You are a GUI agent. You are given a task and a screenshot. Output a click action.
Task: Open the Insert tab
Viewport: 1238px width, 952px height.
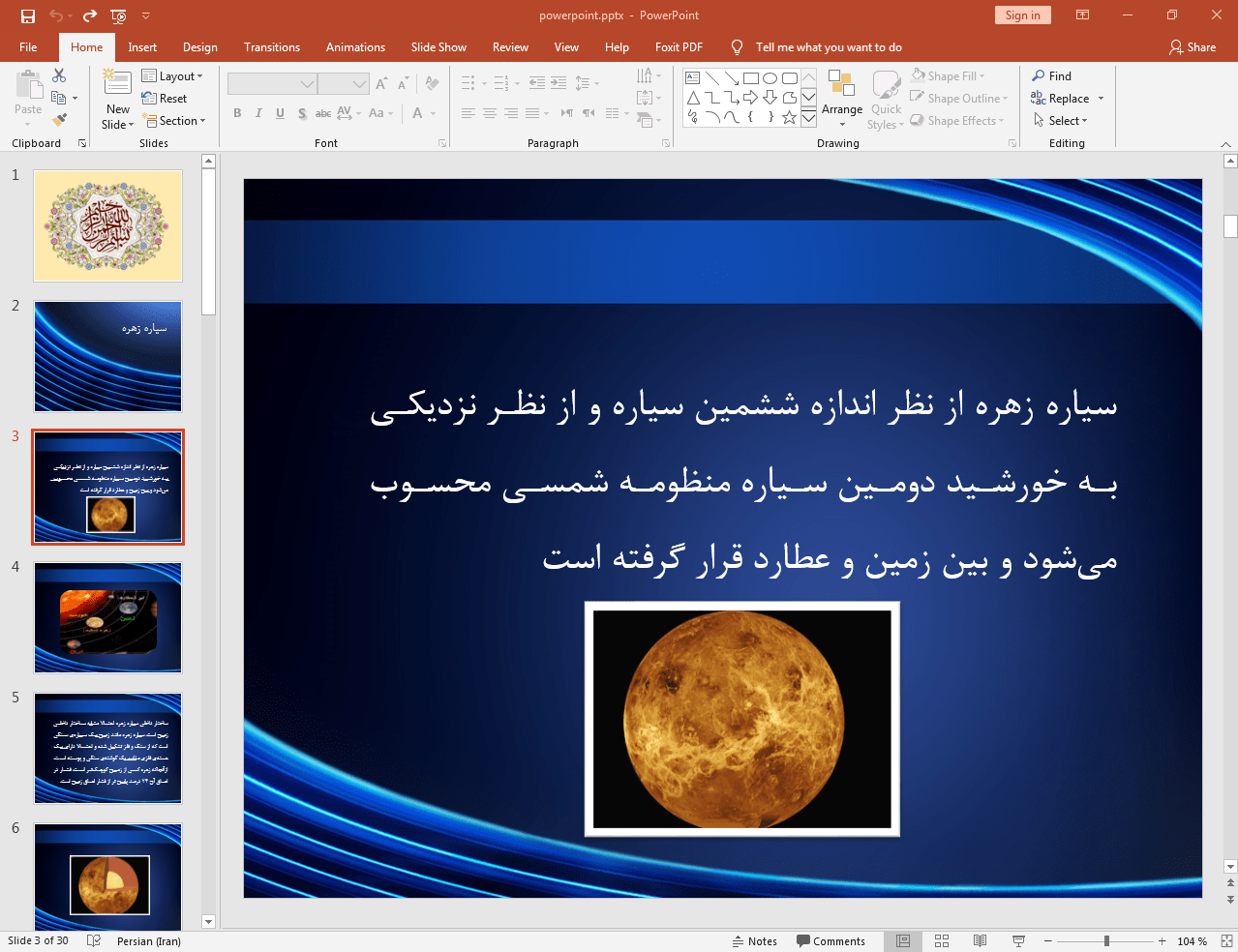[x=142, y=46]
